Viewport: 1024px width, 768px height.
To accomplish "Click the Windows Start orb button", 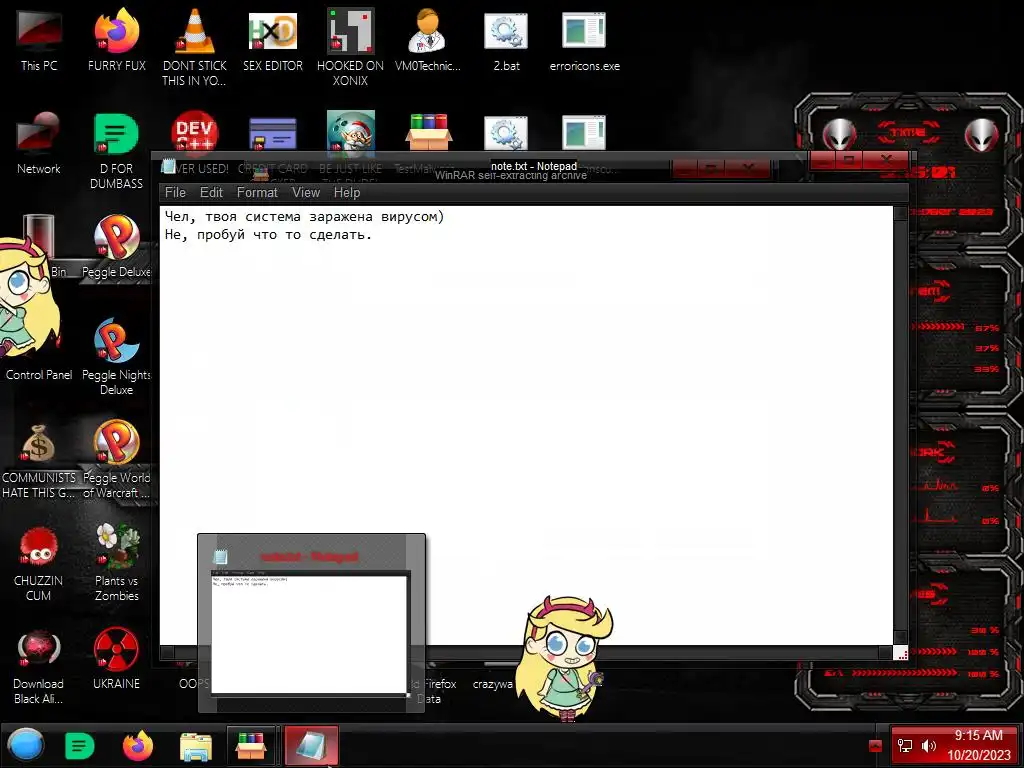I will click(x=25, y=745).
